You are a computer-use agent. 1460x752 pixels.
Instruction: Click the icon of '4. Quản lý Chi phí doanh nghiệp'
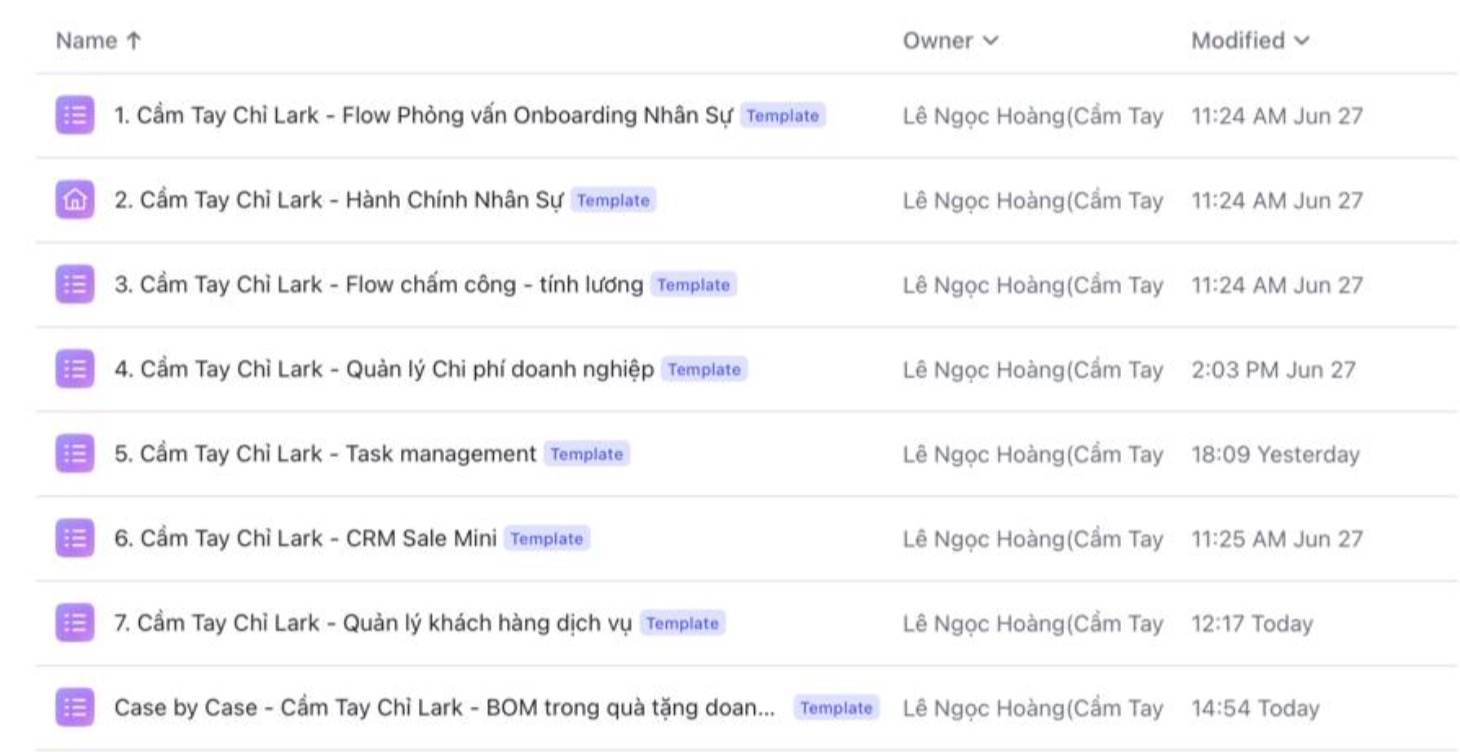[x=75, y=369]
